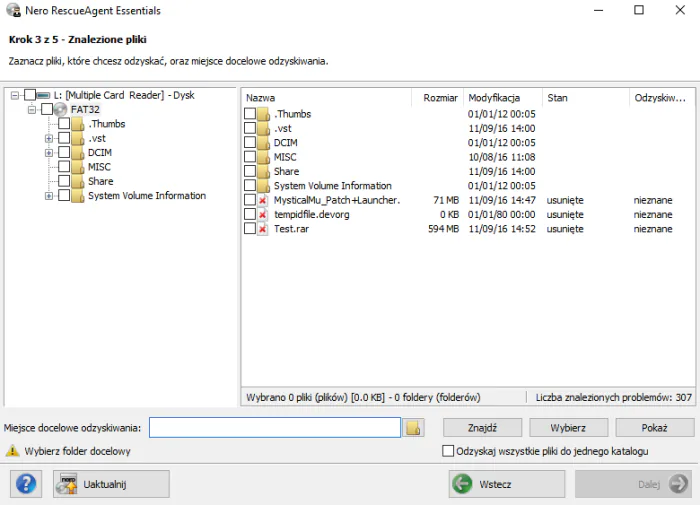Click the 71 MB size value
Image resolution: width=700 pixels, height=505 pixels.
coord(446,200)
